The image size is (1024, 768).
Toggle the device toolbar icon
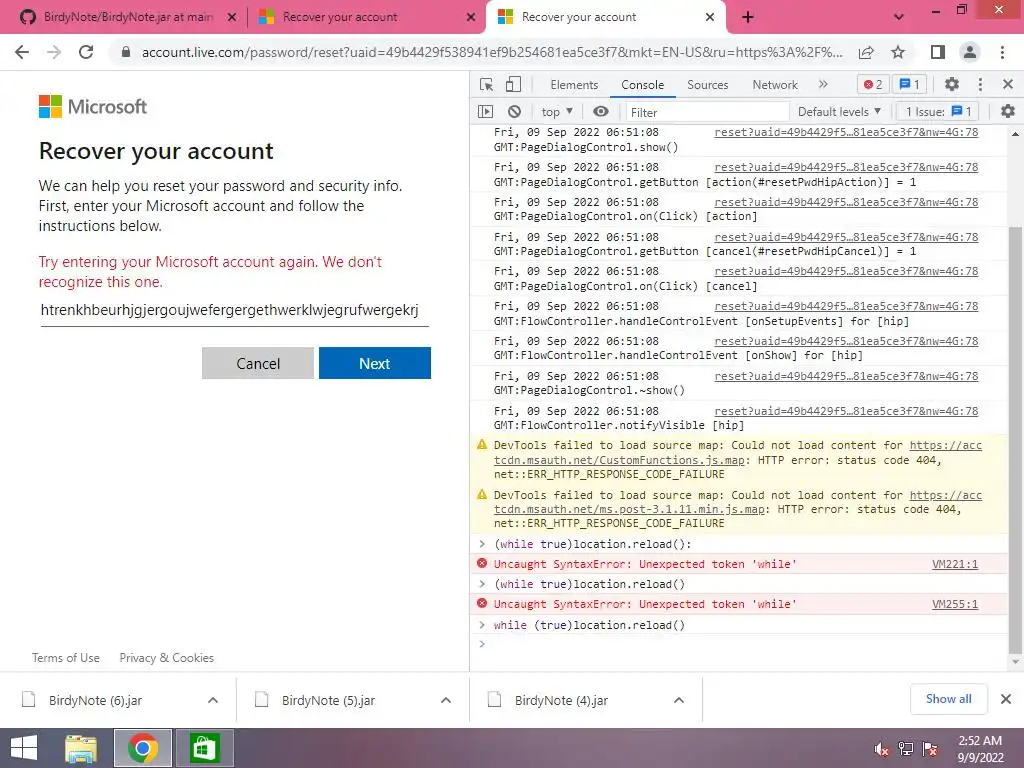click(513, 84)
